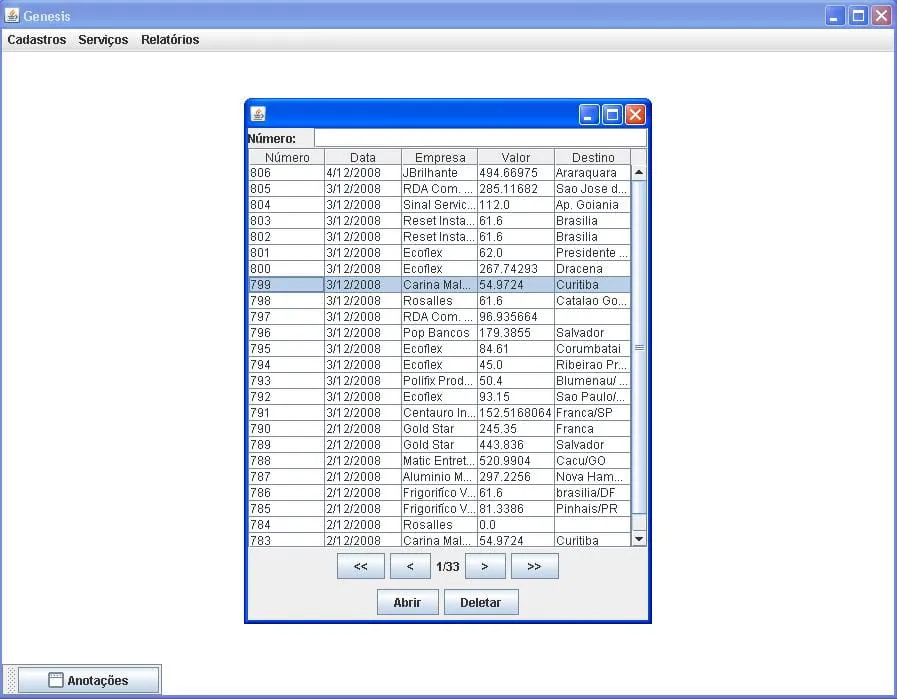The width and height of the screenshot is (897, 699).
Task: Open the Cadastros menu
Action: pyautogui.click(x=37, y=40)
